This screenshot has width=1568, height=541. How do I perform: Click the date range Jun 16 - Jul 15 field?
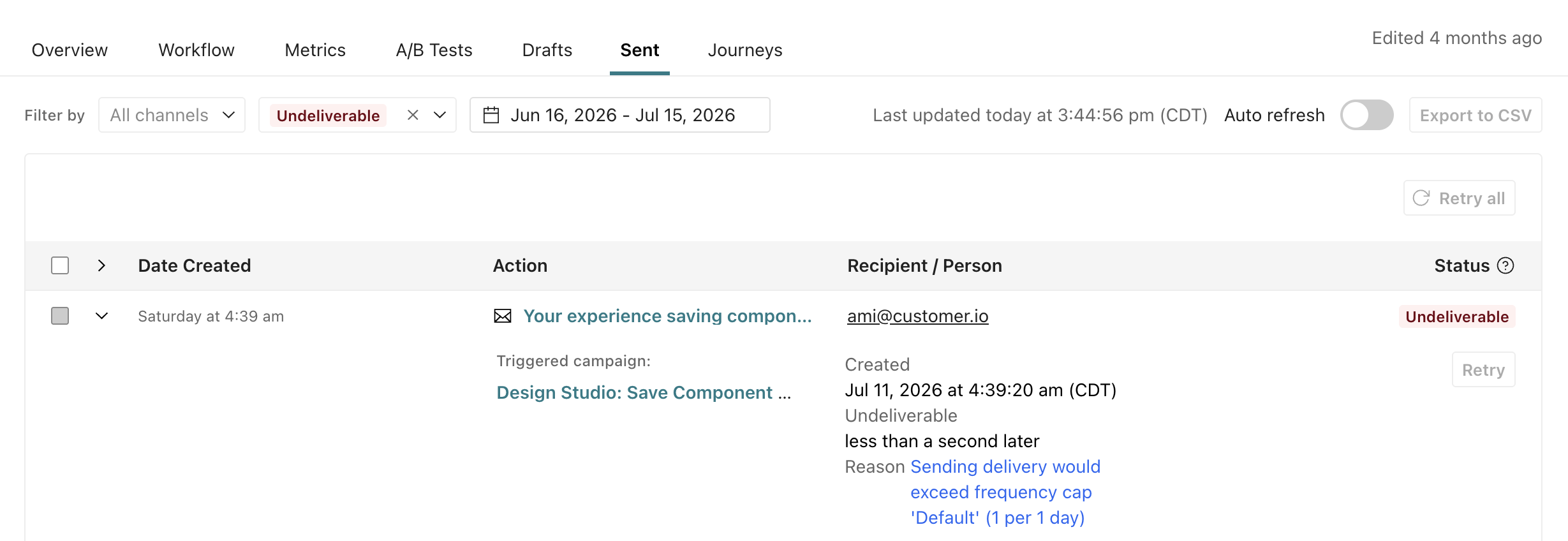pos(620,115)
